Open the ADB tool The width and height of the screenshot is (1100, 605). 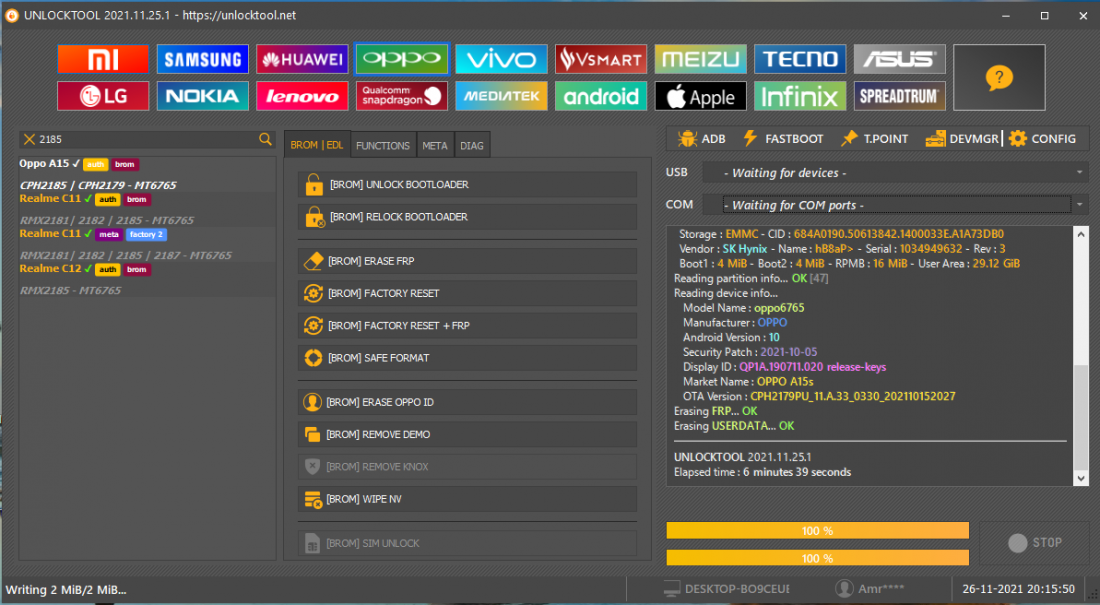(x=702, y=138)
